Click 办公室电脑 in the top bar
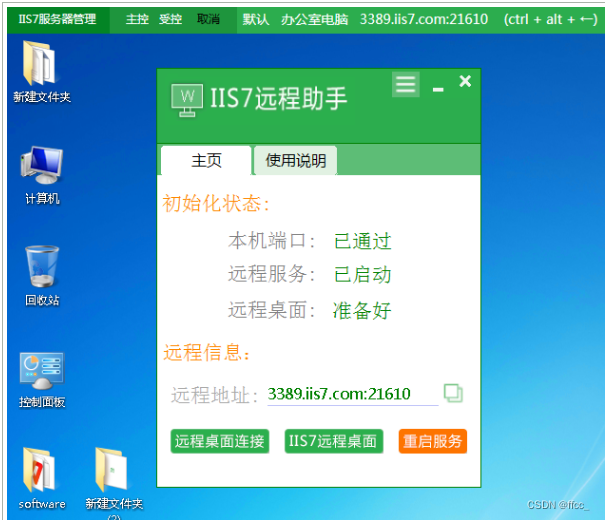 (314, 19)
